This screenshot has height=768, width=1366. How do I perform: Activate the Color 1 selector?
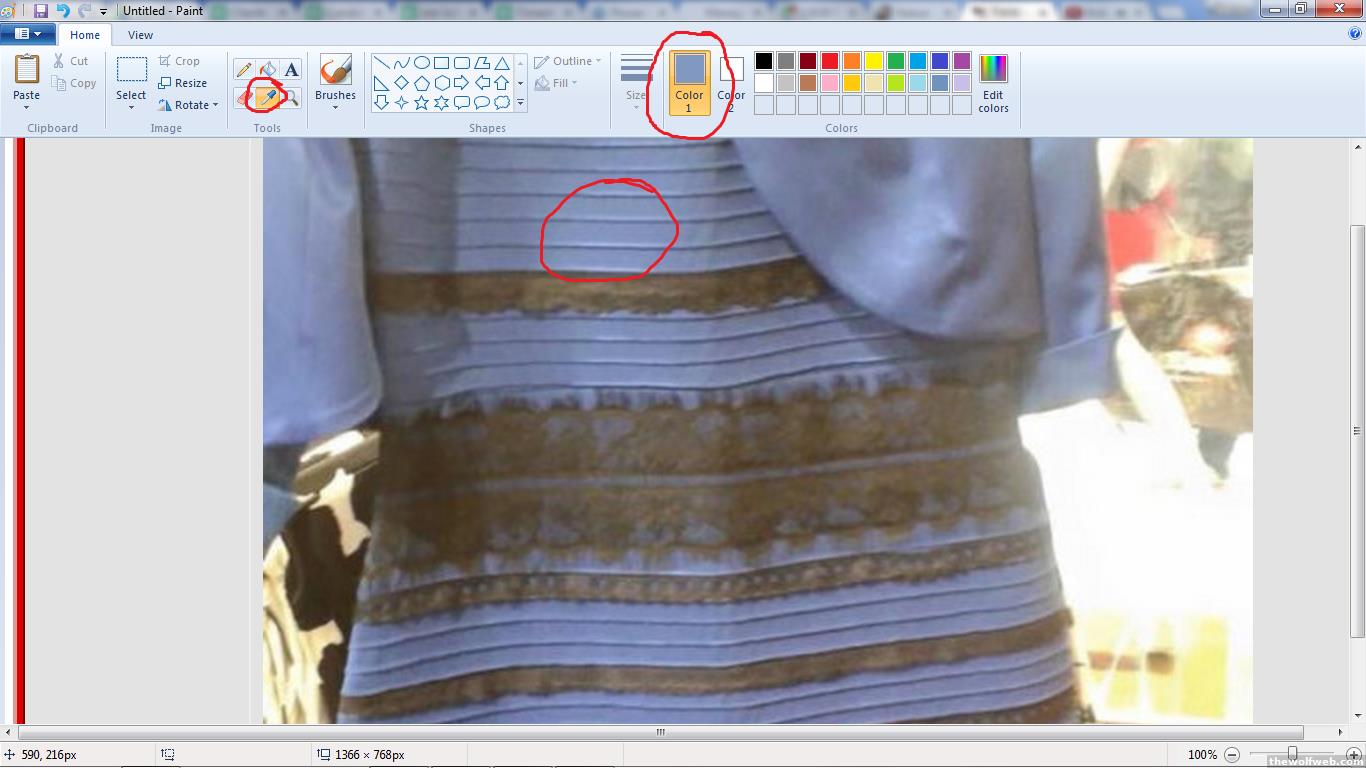tap(689, 82)
